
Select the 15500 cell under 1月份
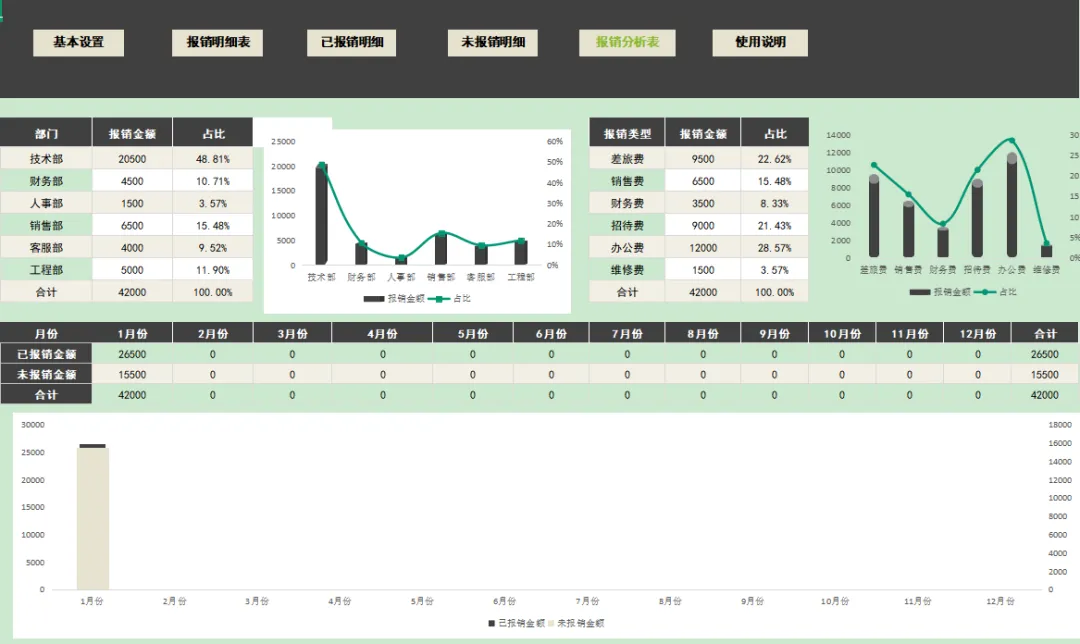pyautogui.click(x=132, y=375)
